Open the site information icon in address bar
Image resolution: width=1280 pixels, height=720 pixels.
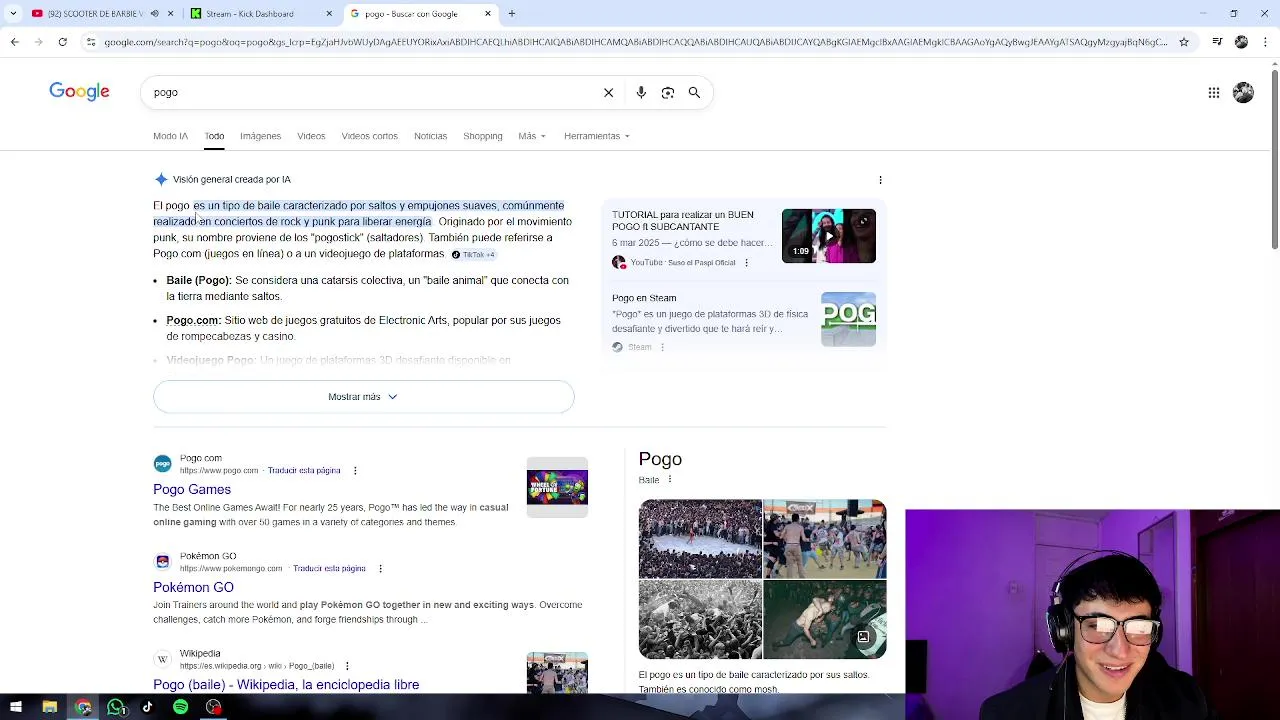pos(91,42)
